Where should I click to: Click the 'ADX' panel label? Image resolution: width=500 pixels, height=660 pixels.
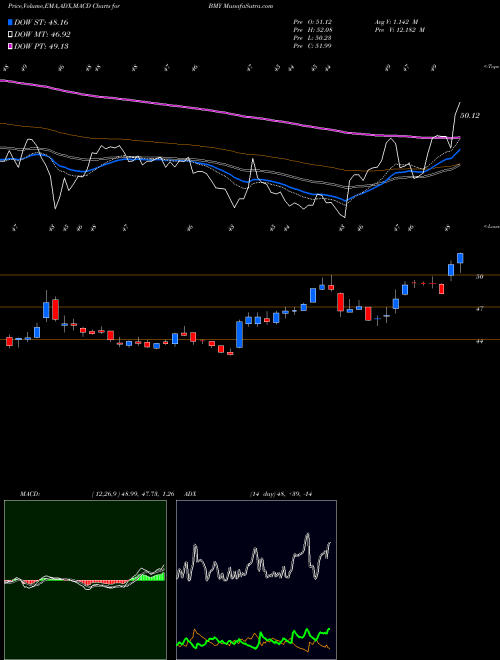[x=191, y=494]
